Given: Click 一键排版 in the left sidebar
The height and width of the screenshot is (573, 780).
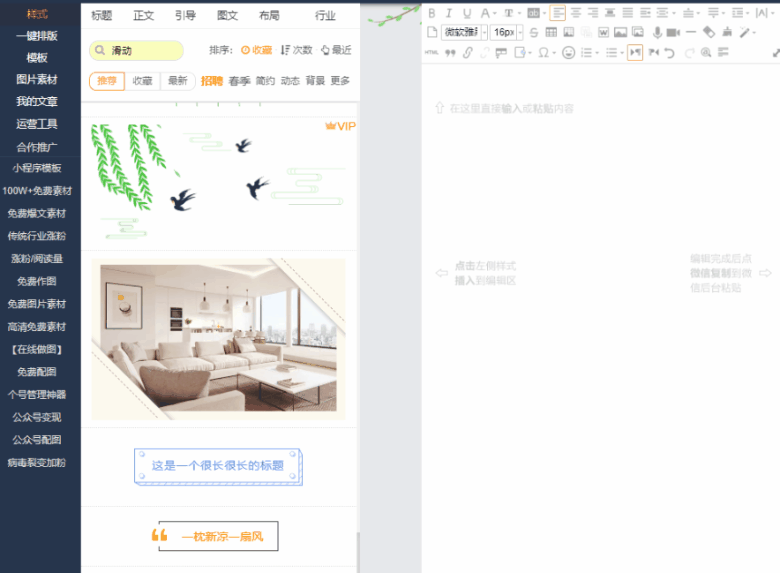Looking at the screenshot, I should 37,36.
